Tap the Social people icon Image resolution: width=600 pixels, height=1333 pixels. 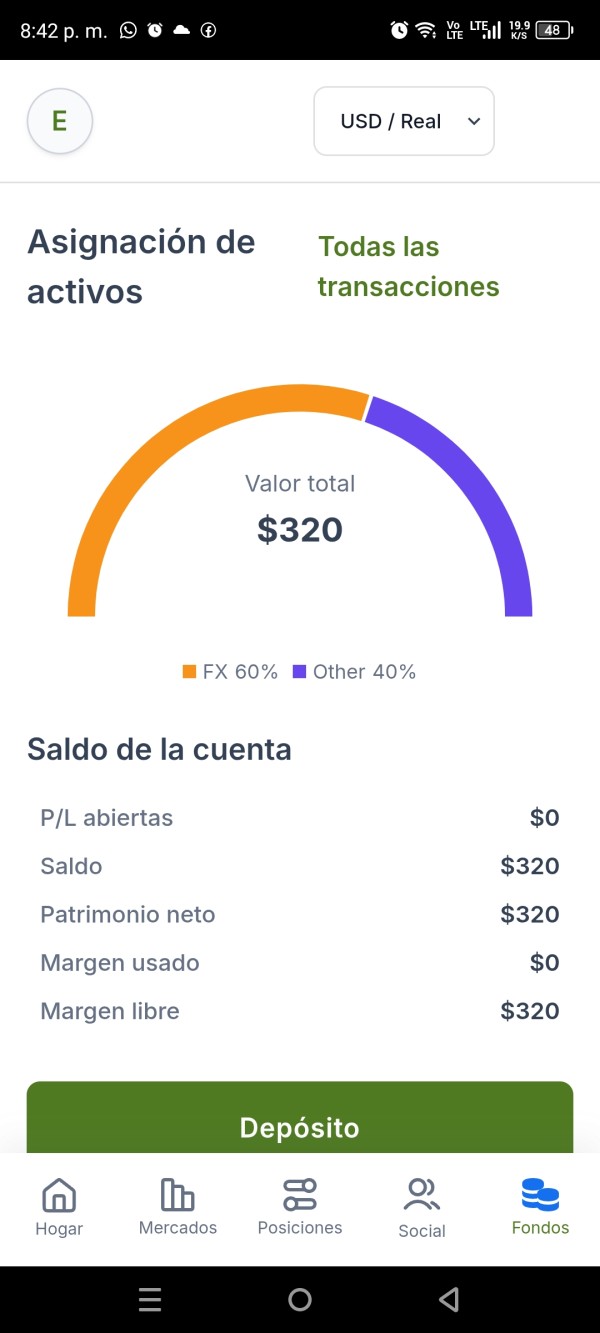tap(422, 1195)
